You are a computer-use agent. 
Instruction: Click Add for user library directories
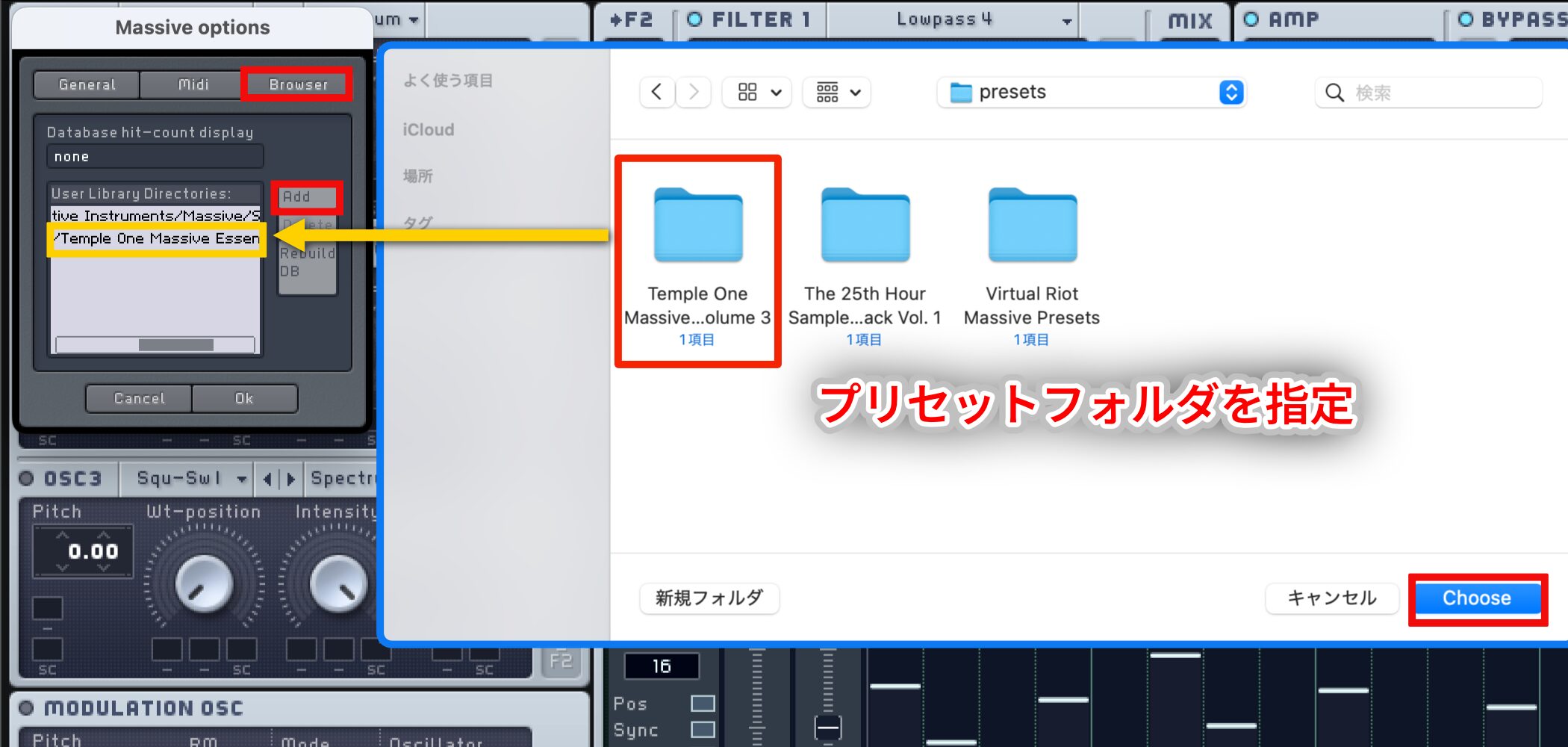click(307, 197)
